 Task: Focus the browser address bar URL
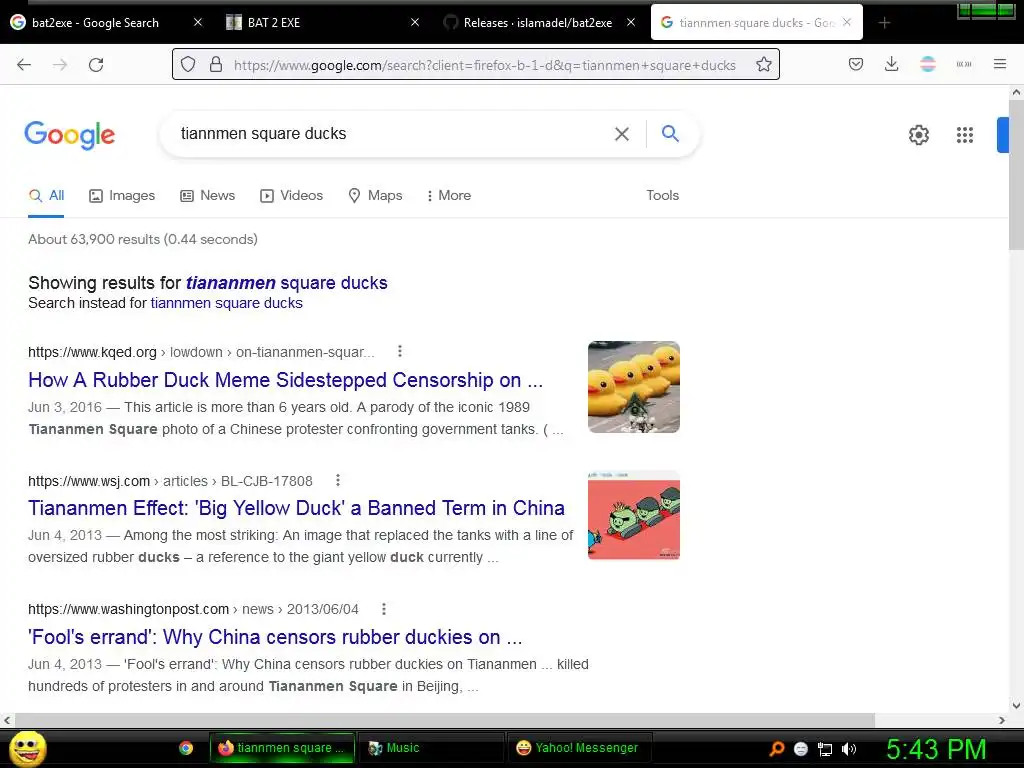coord(485,65)
